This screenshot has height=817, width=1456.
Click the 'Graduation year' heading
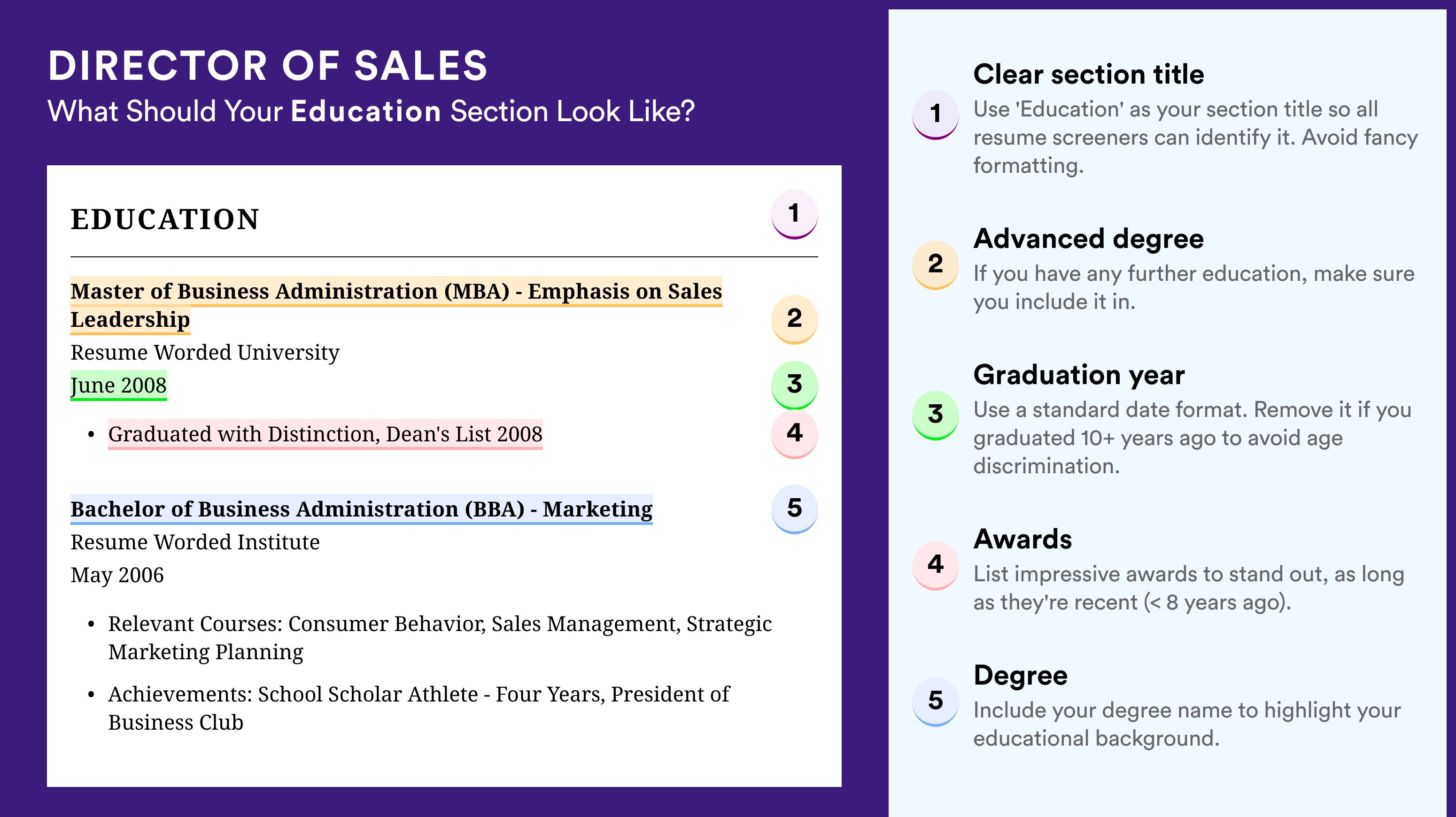pyautogui.click(x=1079, y=375)
